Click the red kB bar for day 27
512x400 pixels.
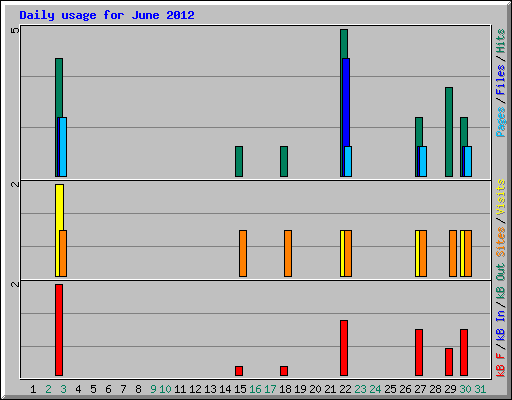[419, 353]
